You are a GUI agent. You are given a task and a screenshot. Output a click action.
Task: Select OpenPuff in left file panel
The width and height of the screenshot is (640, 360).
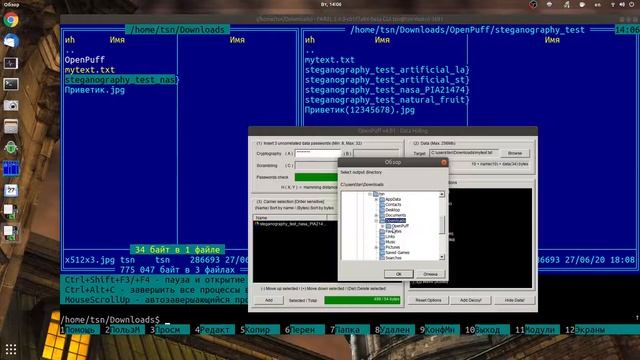coord(84,60)
